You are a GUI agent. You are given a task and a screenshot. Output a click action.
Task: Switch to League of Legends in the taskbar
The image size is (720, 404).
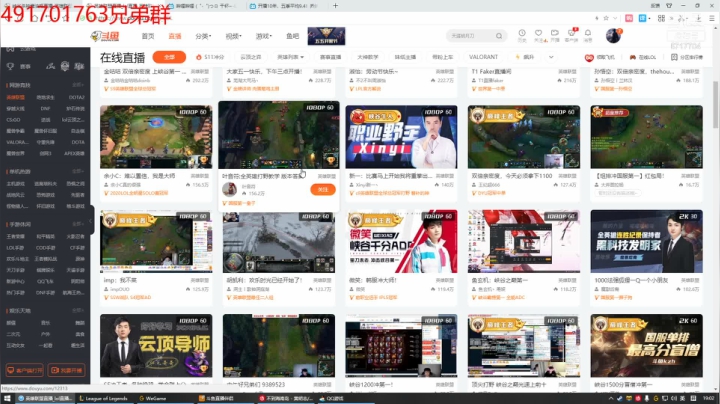103,398
